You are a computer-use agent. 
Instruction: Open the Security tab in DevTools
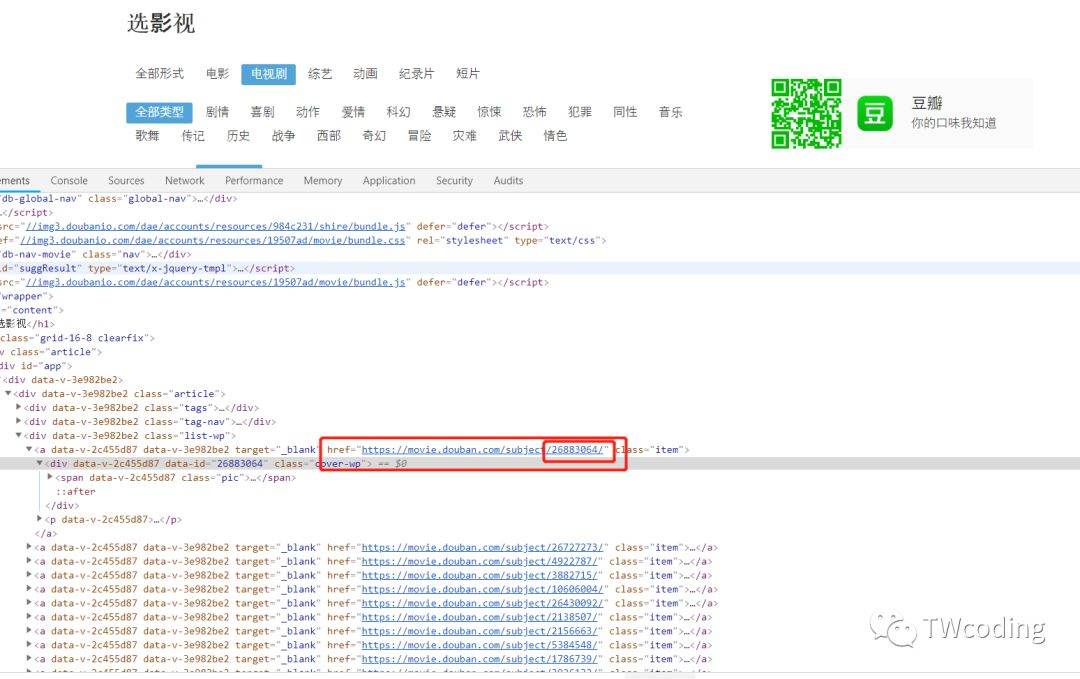[x=455, y=180]
